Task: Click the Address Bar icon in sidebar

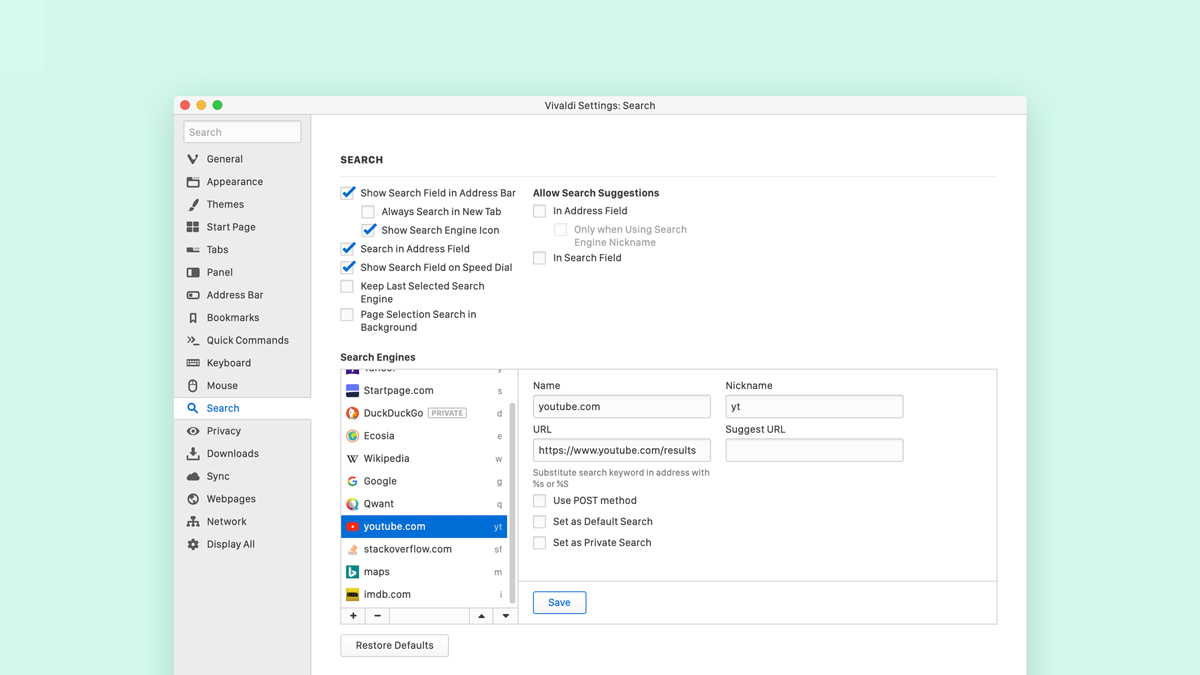Action: pyautogui.click(x=193, y=295)
